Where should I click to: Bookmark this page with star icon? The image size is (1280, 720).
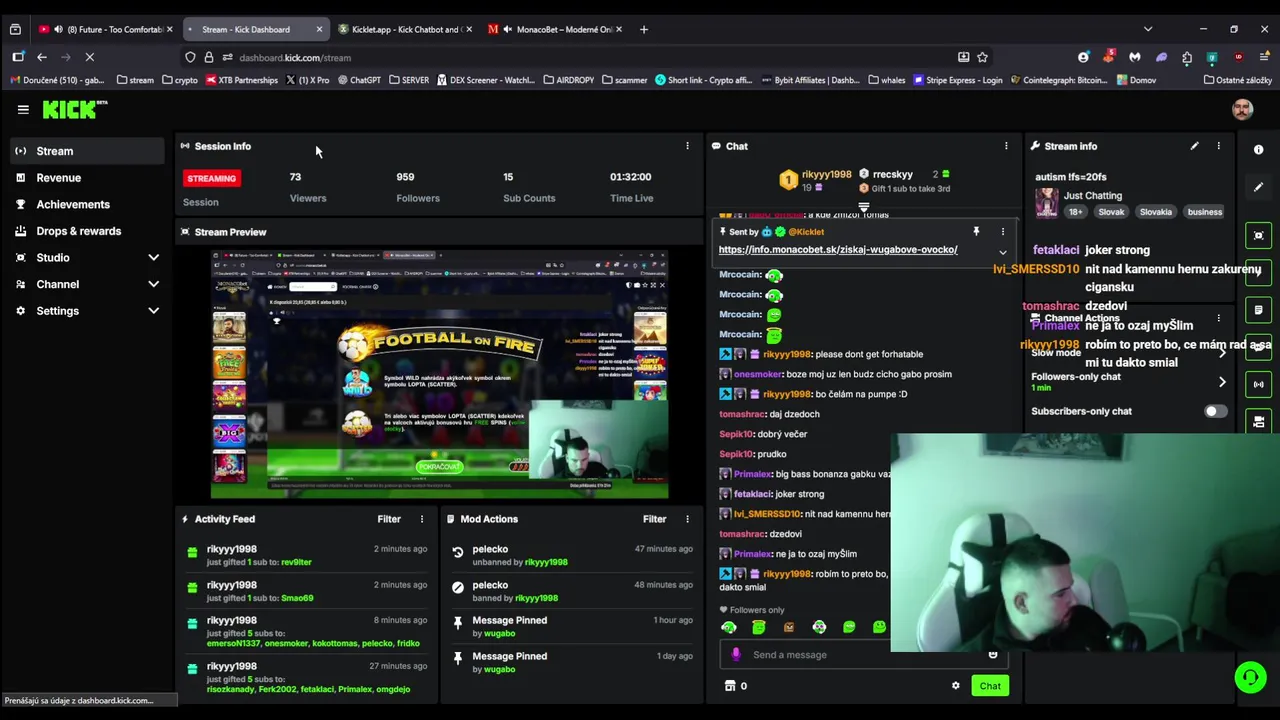pos(982,58)
